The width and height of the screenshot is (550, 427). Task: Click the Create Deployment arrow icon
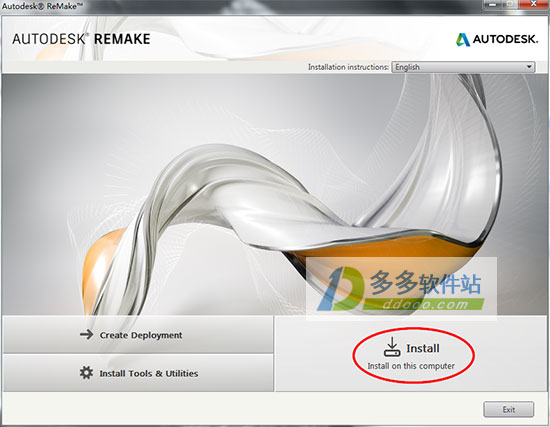point(86,334)
